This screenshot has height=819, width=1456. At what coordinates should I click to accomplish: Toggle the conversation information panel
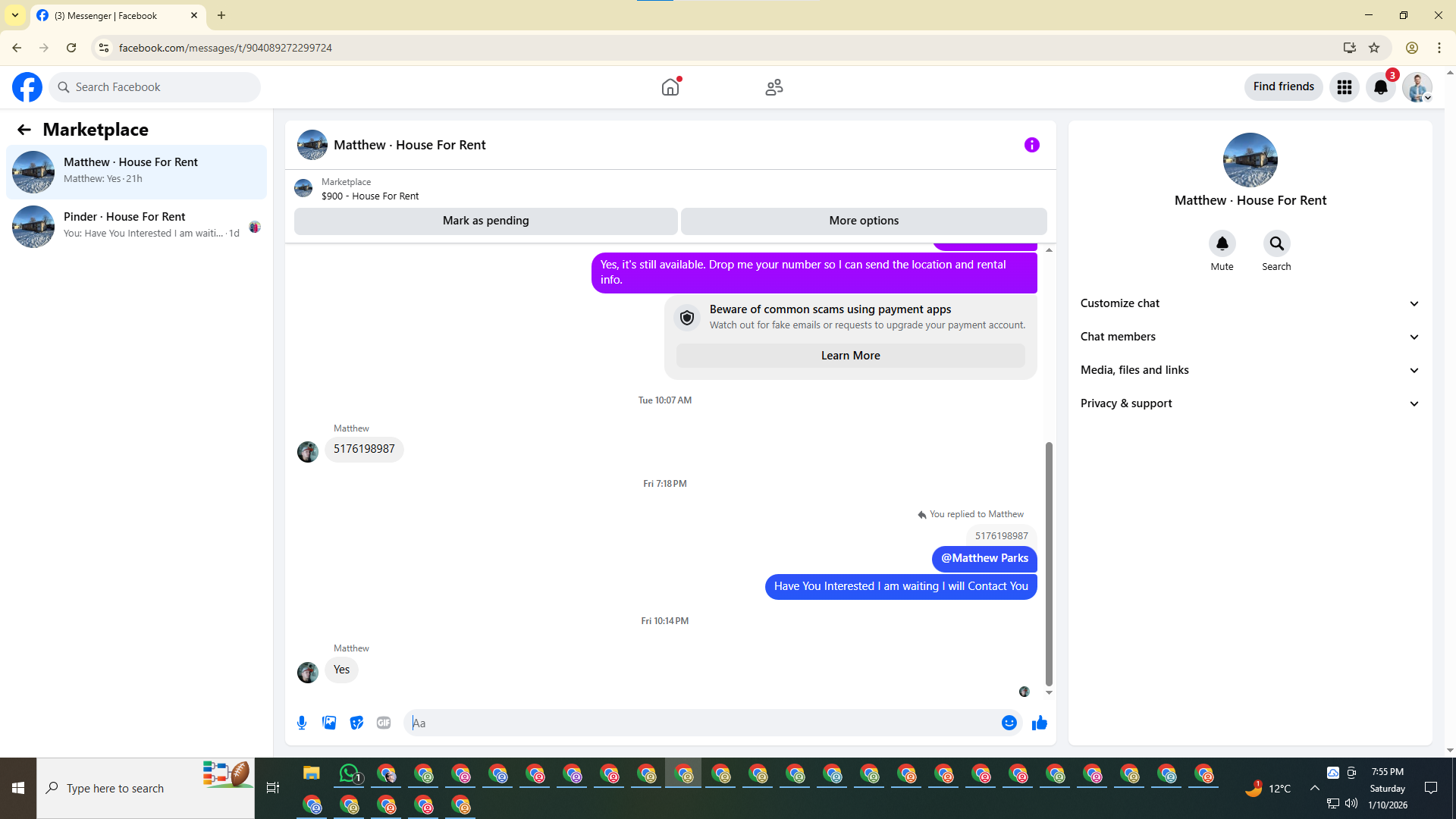click(1031, 145)
